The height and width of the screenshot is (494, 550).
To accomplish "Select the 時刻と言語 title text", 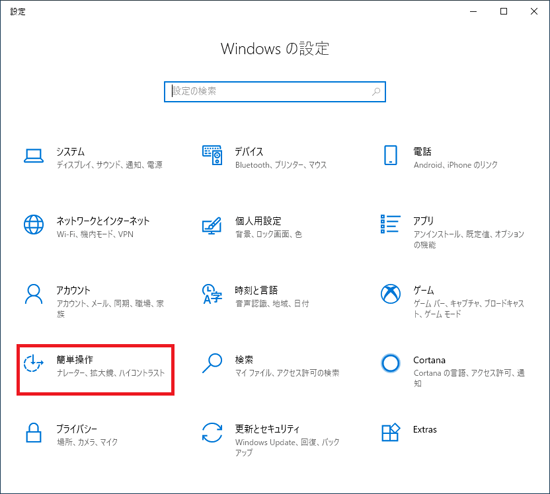I will tap(256, 290).
